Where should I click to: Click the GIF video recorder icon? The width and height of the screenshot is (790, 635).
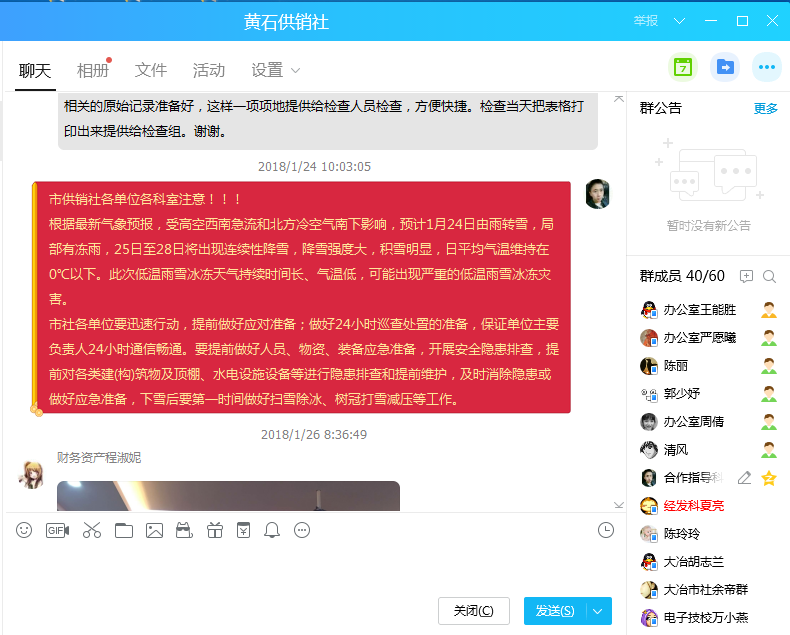pos(57,530)
